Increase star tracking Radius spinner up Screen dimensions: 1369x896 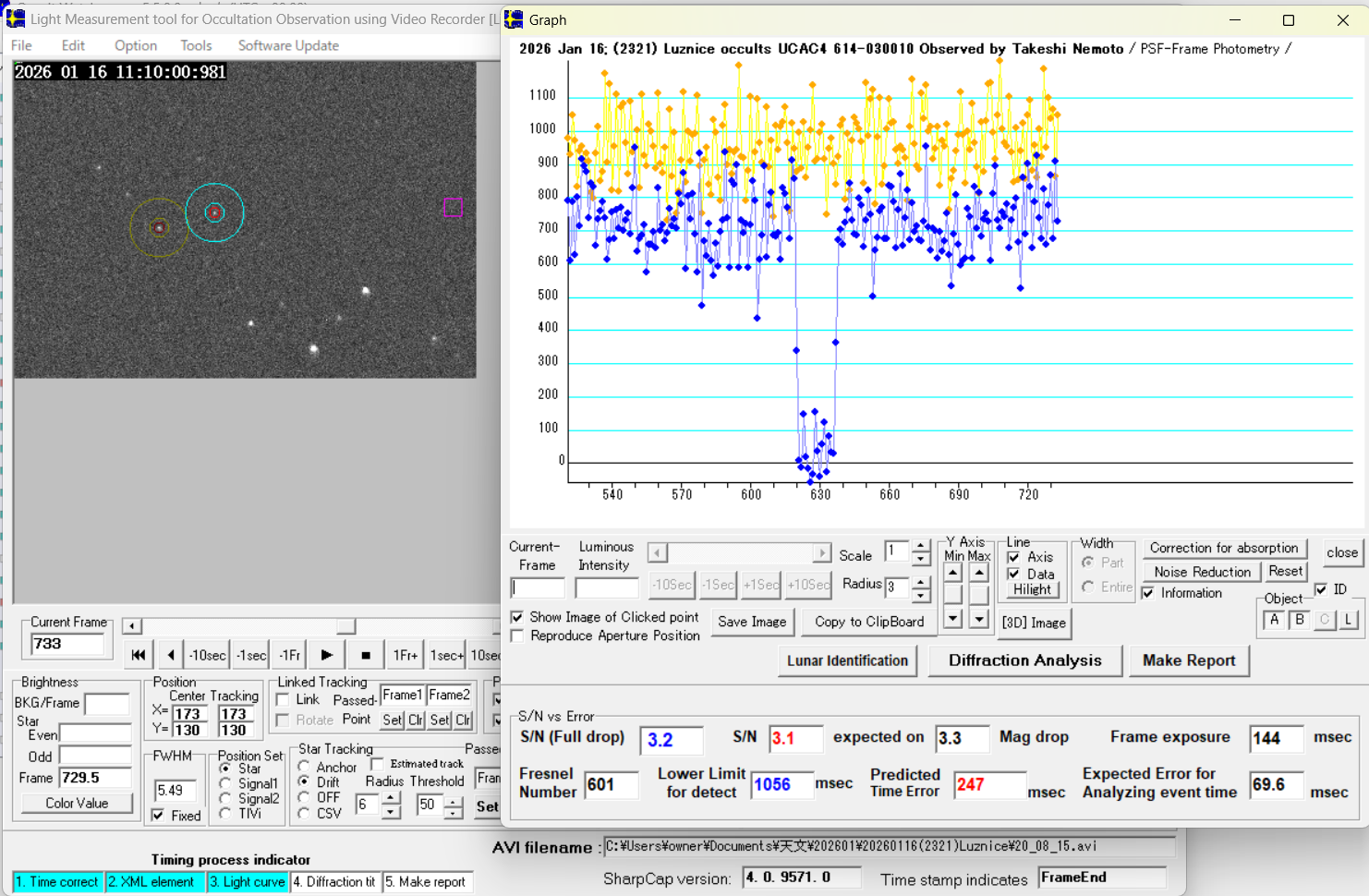click(391, 797)
